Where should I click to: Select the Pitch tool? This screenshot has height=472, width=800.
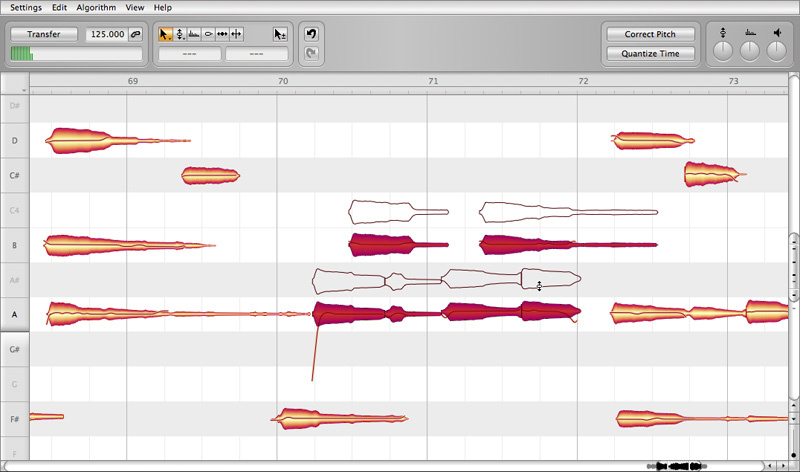pyautogui.click(x=180, y=34)
